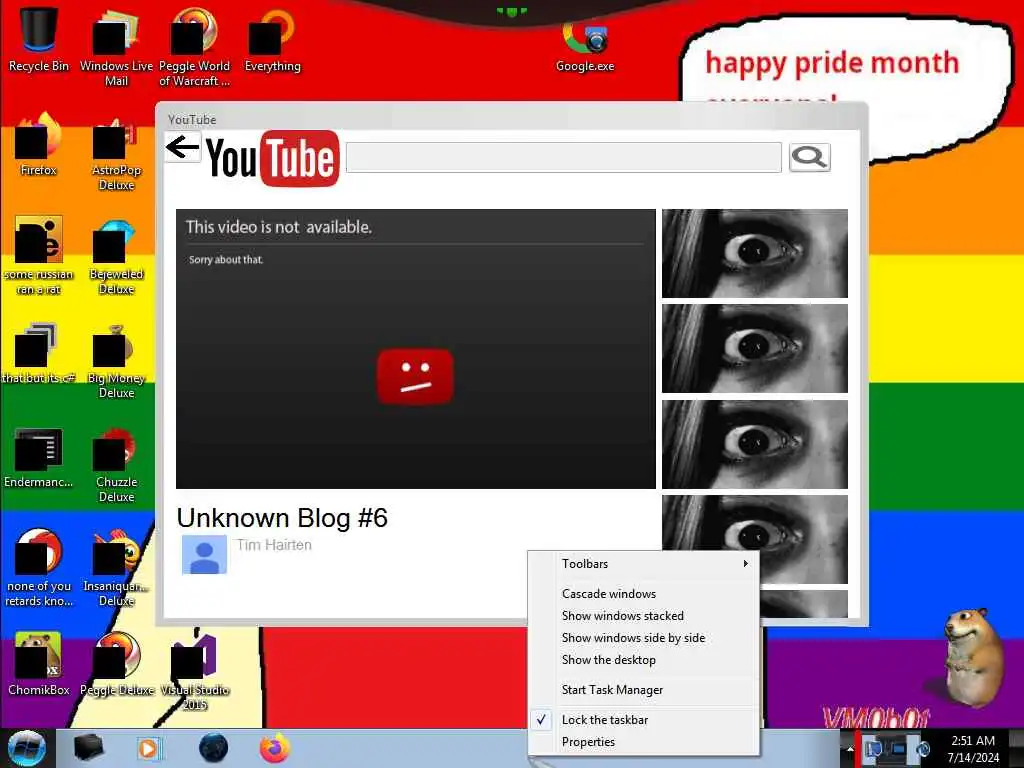
Task: Open Google.exe desktop icon
Action: coord(584,47)
